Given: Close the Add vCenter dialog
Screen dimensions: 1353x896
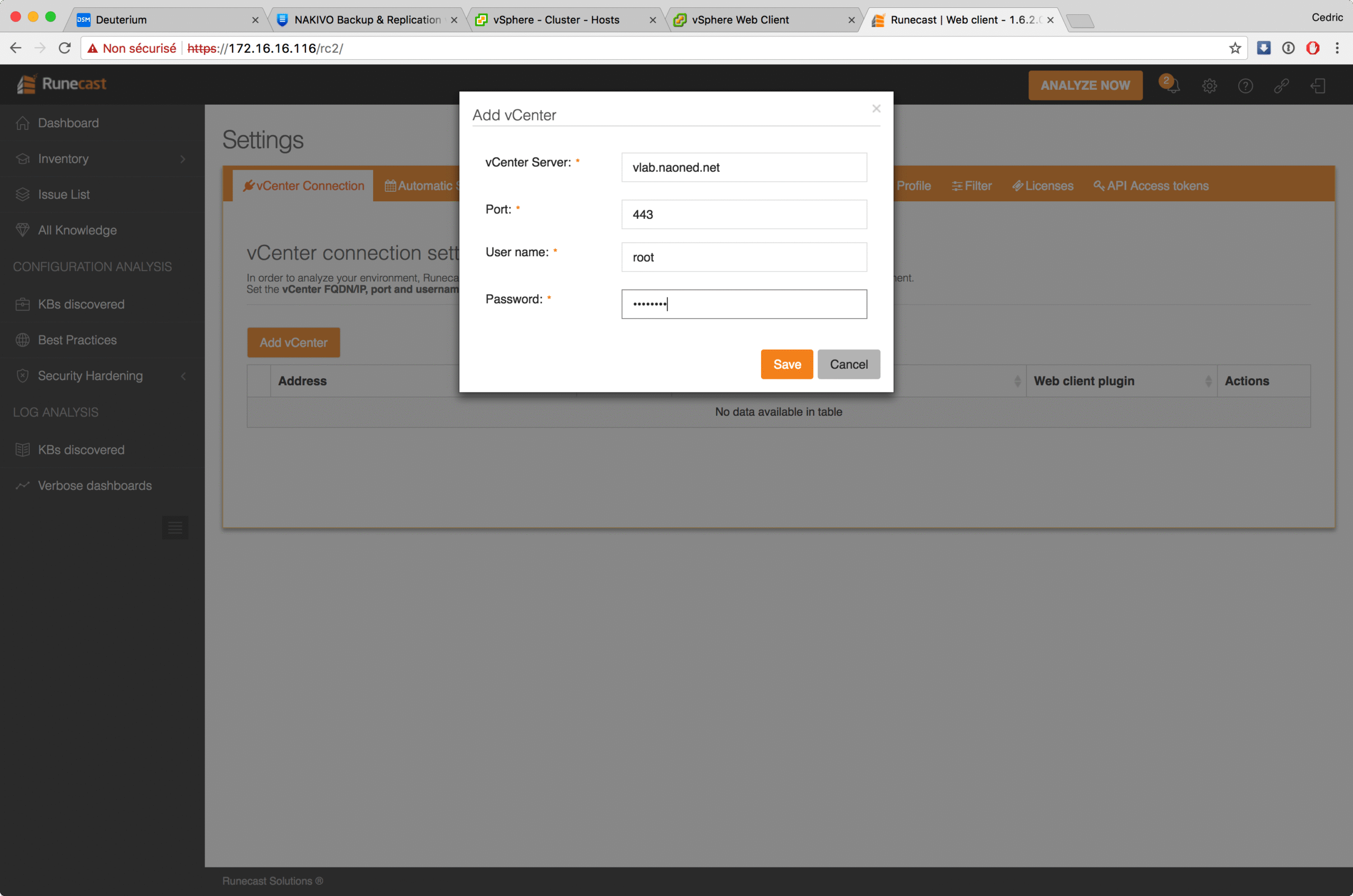Looking at the screenshot, I should (876, 109).
